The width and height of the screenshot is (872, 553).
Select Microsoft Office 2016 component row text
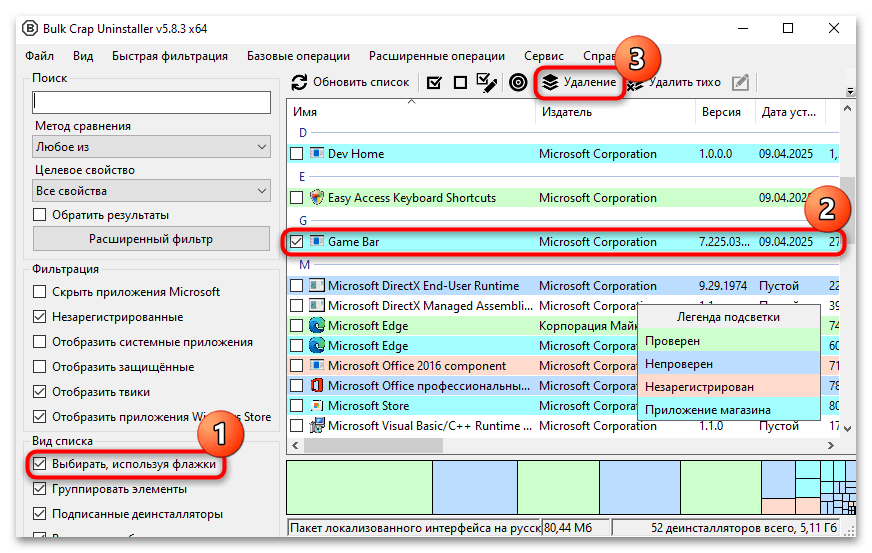point(417,366)
